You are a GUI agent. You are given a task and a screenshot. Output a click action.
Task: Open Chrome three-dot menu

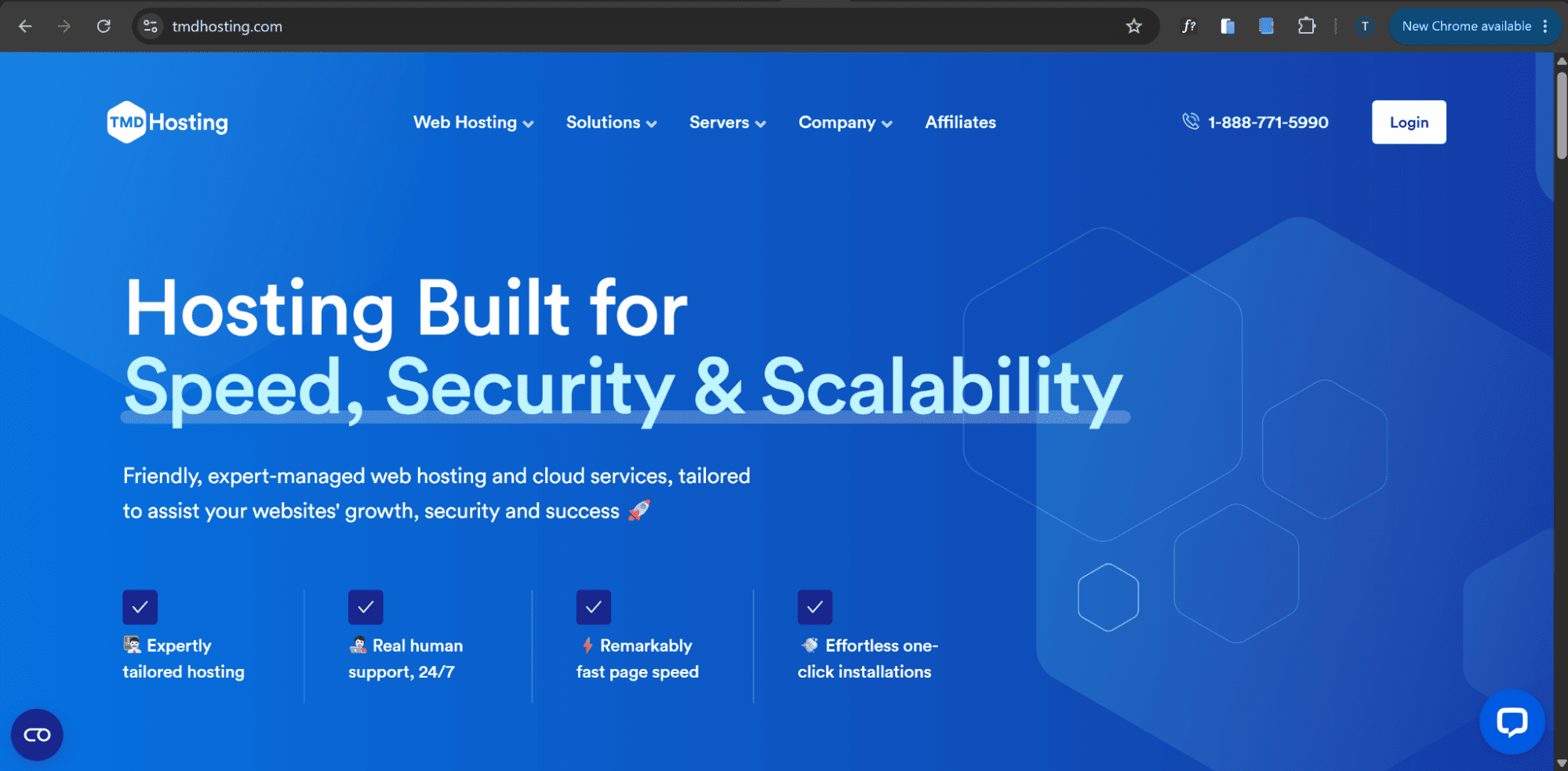1545,26
